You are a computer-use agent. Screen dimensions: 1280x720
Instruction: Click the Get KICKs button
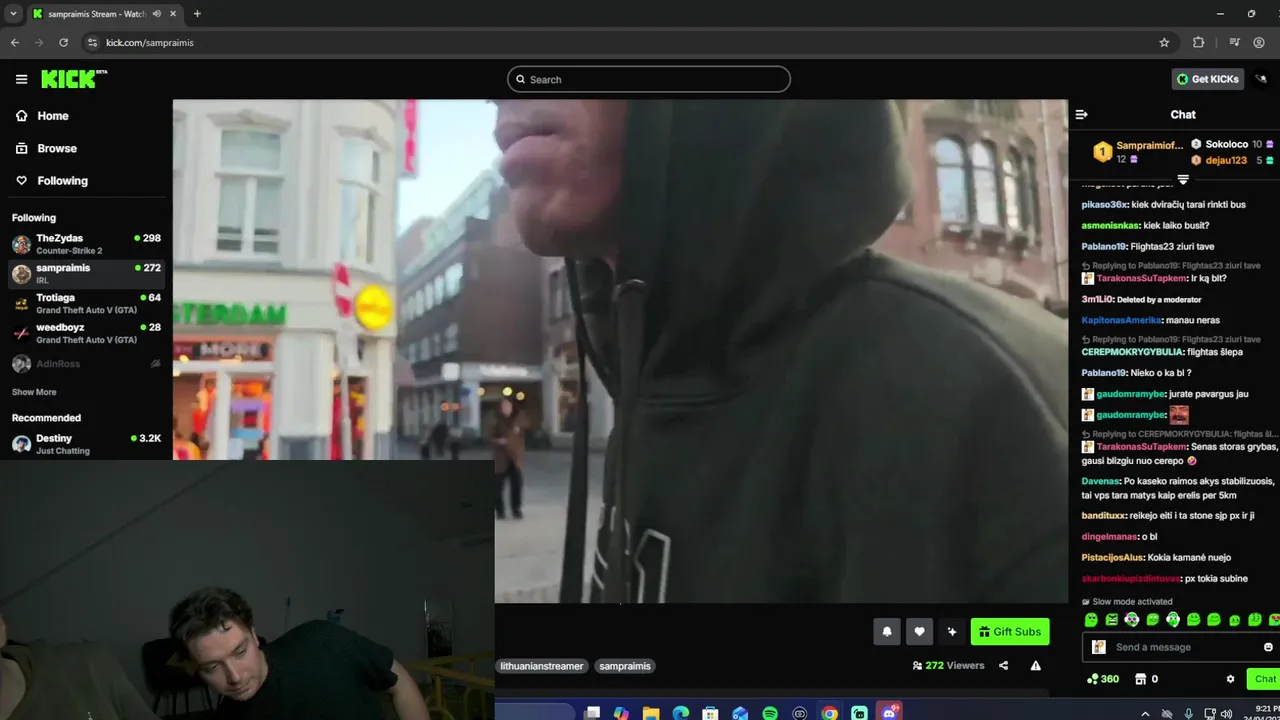click(1207, 79)
